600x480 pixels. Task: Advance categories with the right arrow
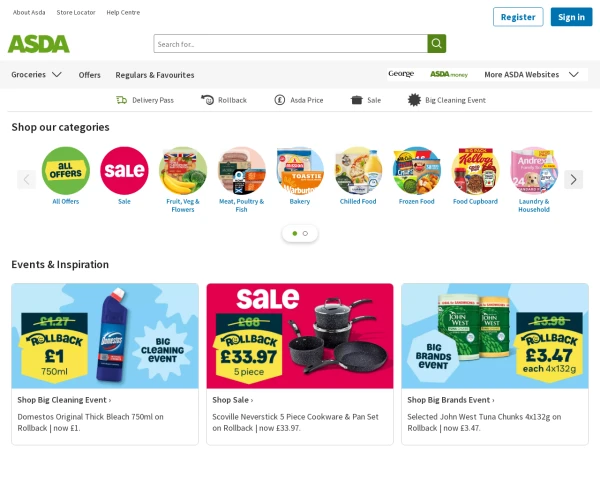pyautogui.click(x=574, y=180)
